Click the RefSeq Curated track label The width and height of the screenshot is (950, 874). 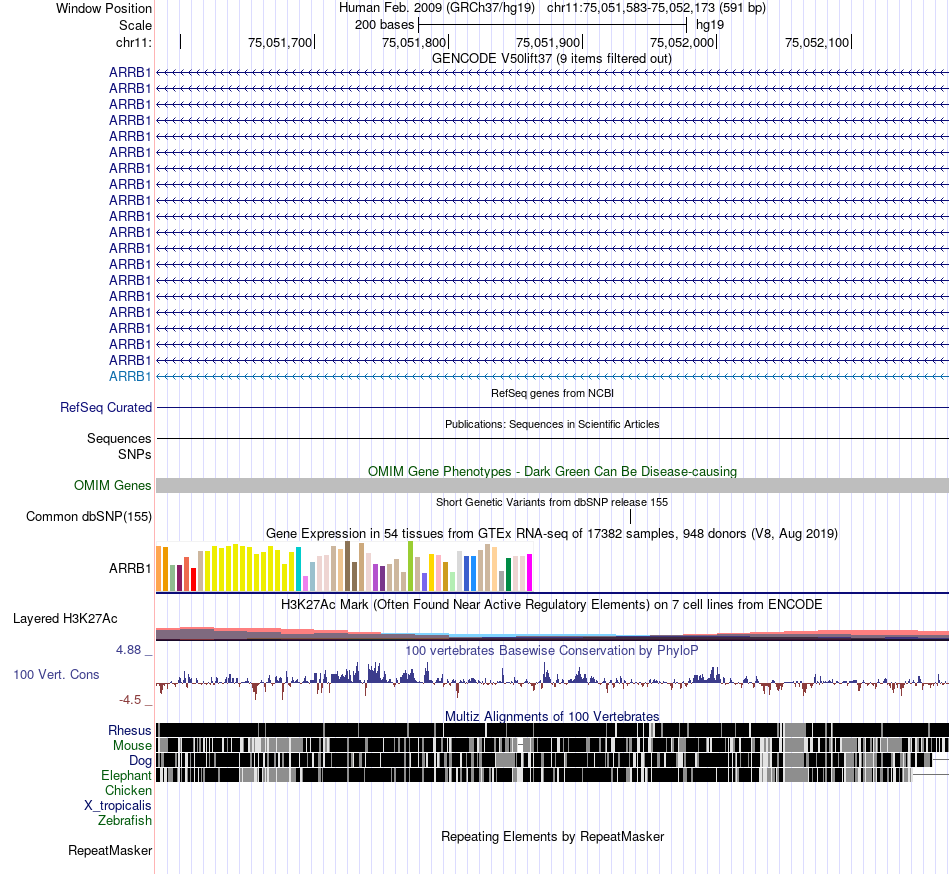pos(105,408)
